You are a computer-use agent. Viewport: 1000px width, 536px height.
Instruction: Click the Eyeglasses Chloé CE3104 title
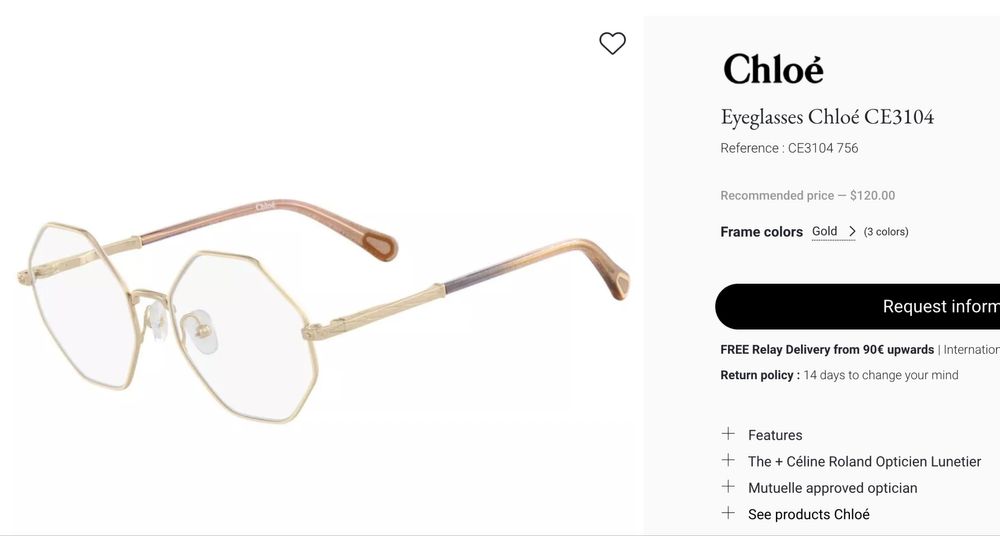pos(827,117)
